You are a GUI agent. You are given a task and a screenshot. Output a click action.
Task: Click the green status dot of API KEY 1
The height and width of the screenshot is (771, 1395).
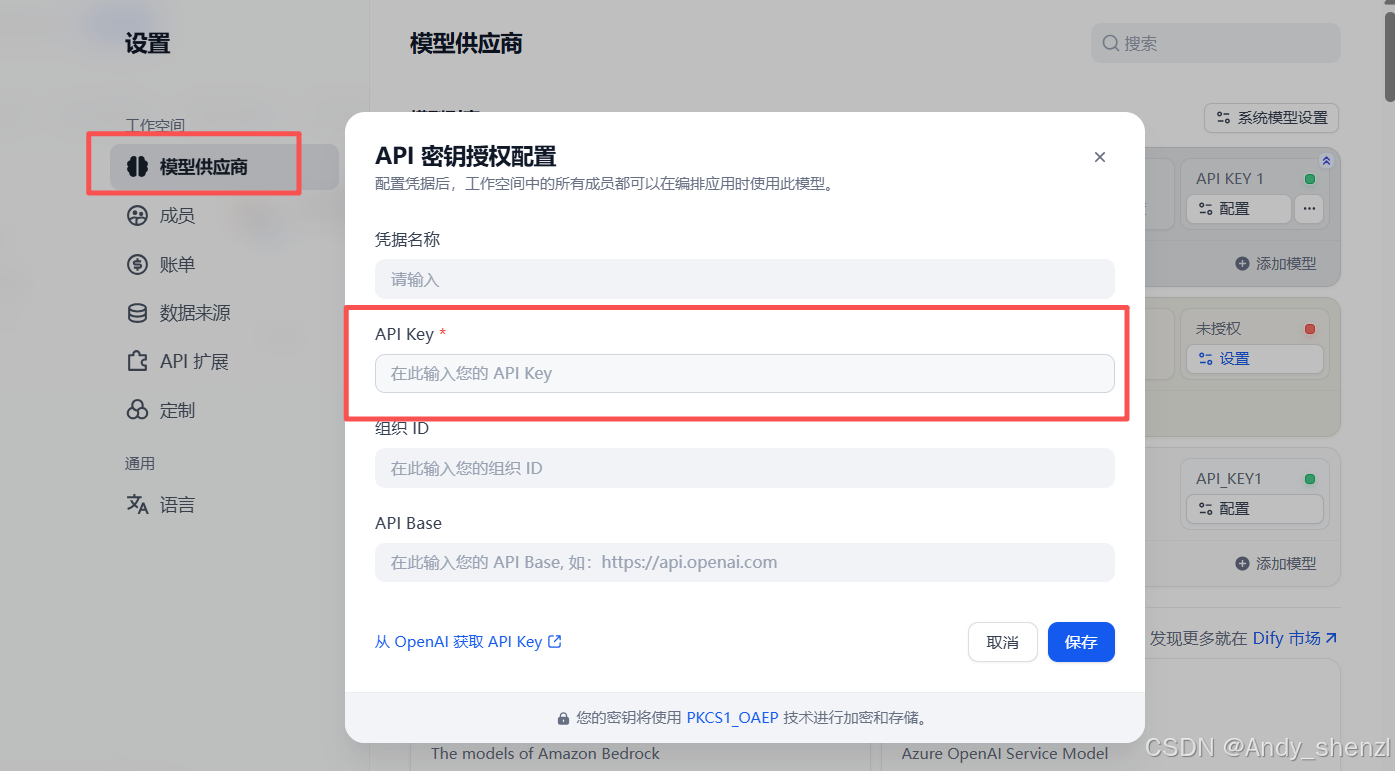pyautogui.click(x=1310, y=179)
